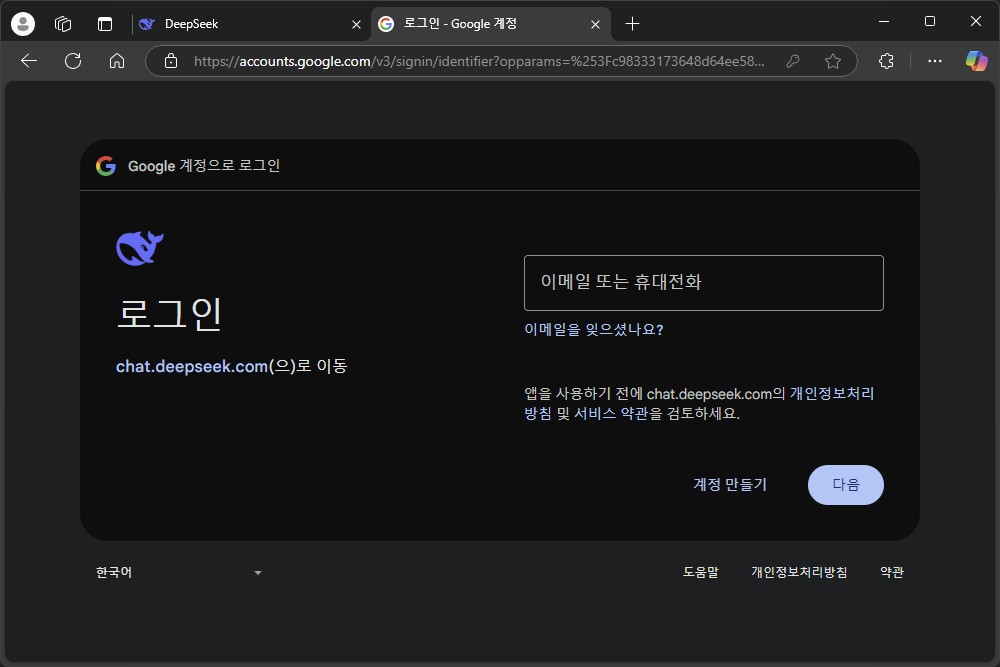Image resolution: width=1000 pixels, height=667 pixels.
Task: Click the 다음 button
Action: pos(846,485)
